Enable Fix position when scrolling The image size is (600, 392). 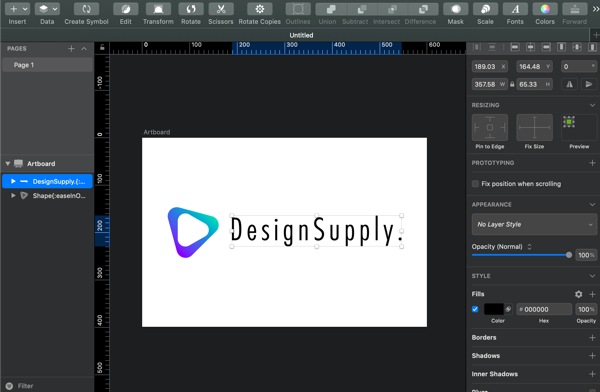click(475, 184)
